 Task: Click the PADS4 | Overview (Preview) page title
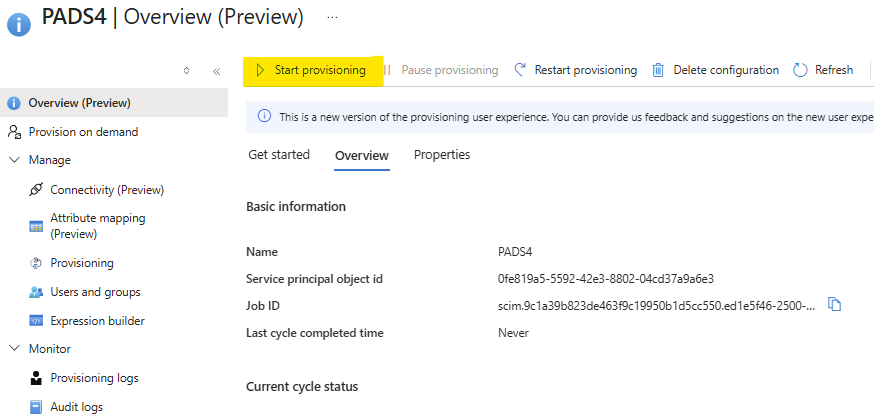tap(172, 18)
